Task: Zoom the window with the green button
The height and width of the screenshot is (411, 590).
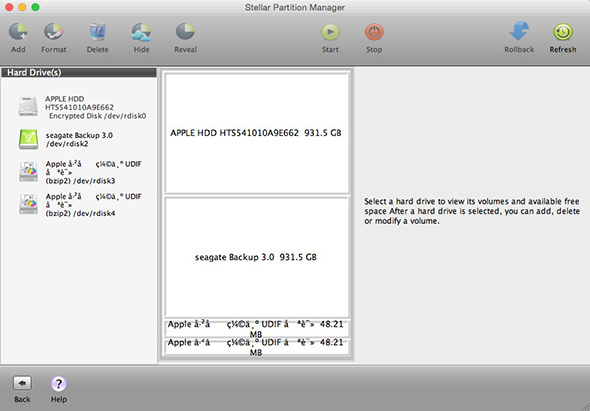Action: tap(35, 7)
